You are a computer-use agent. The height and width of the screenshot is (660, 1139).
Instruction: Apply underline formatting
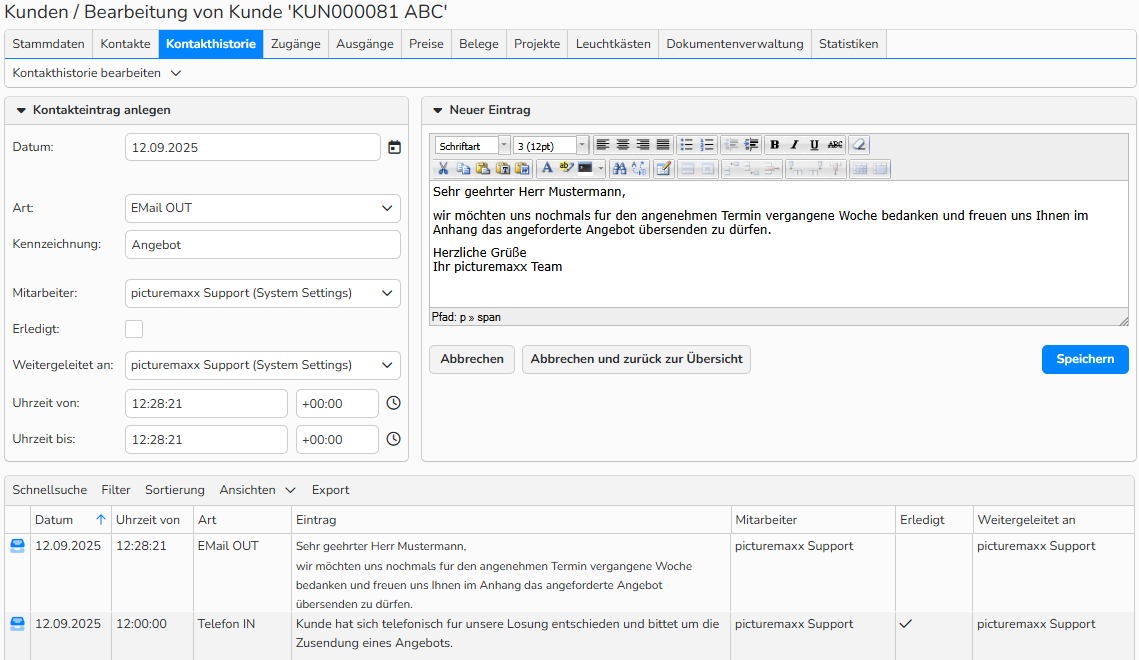[814, 145]
